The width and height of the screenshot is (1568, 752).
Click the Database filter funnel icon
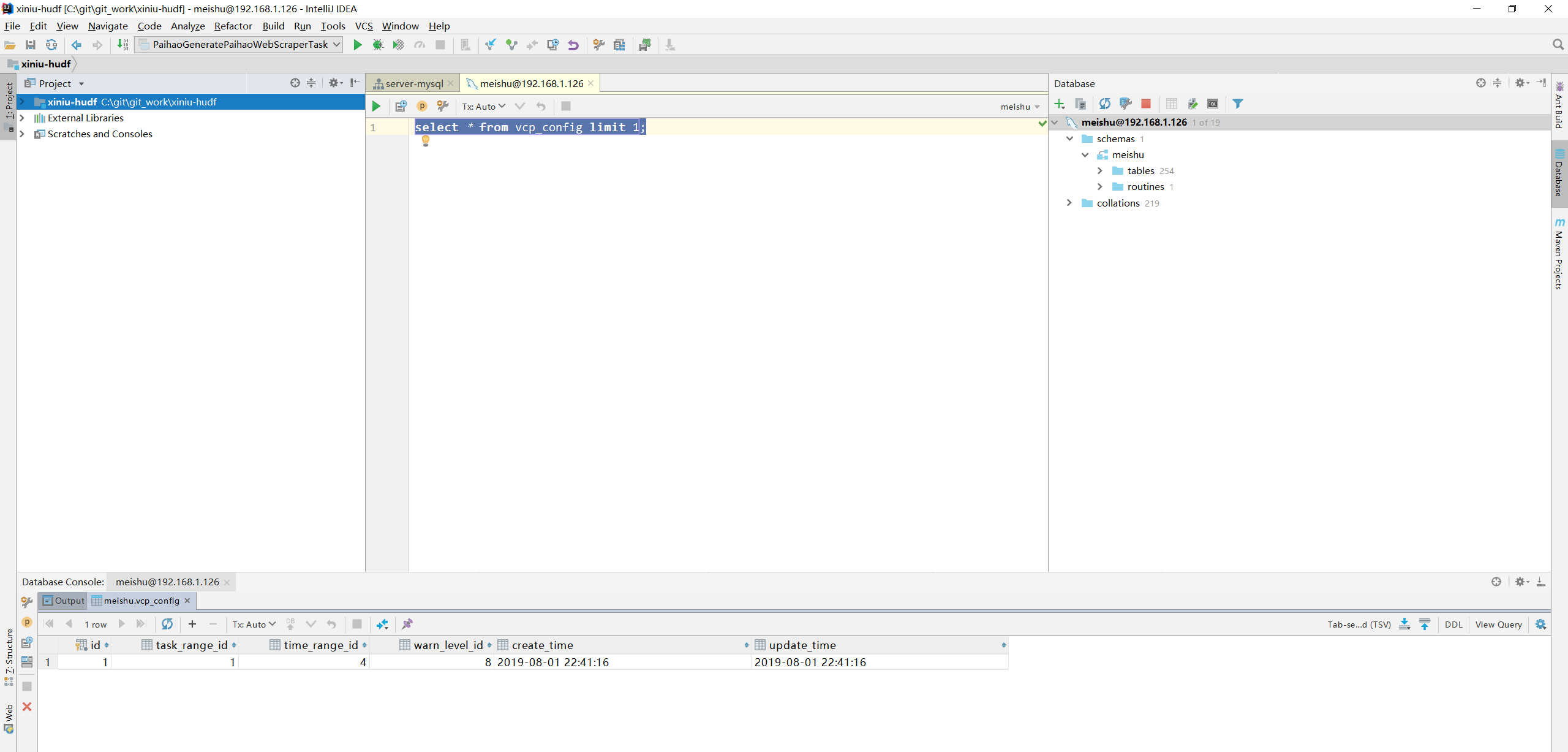(1238, 104)
